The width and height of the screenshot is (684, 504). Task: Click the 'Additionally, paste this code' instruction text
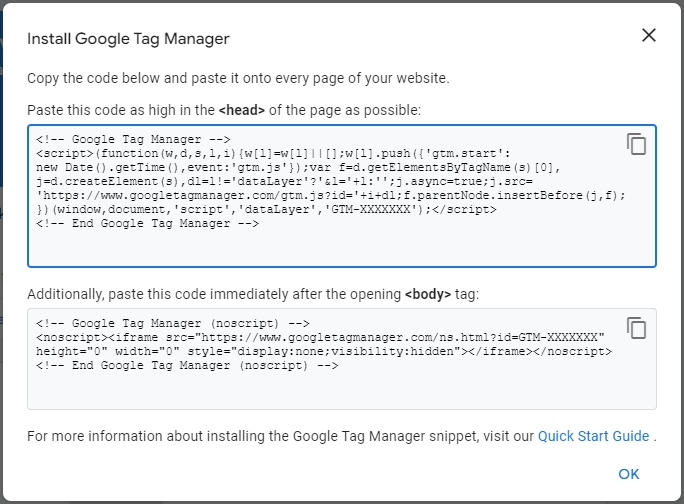pos(253,294)
